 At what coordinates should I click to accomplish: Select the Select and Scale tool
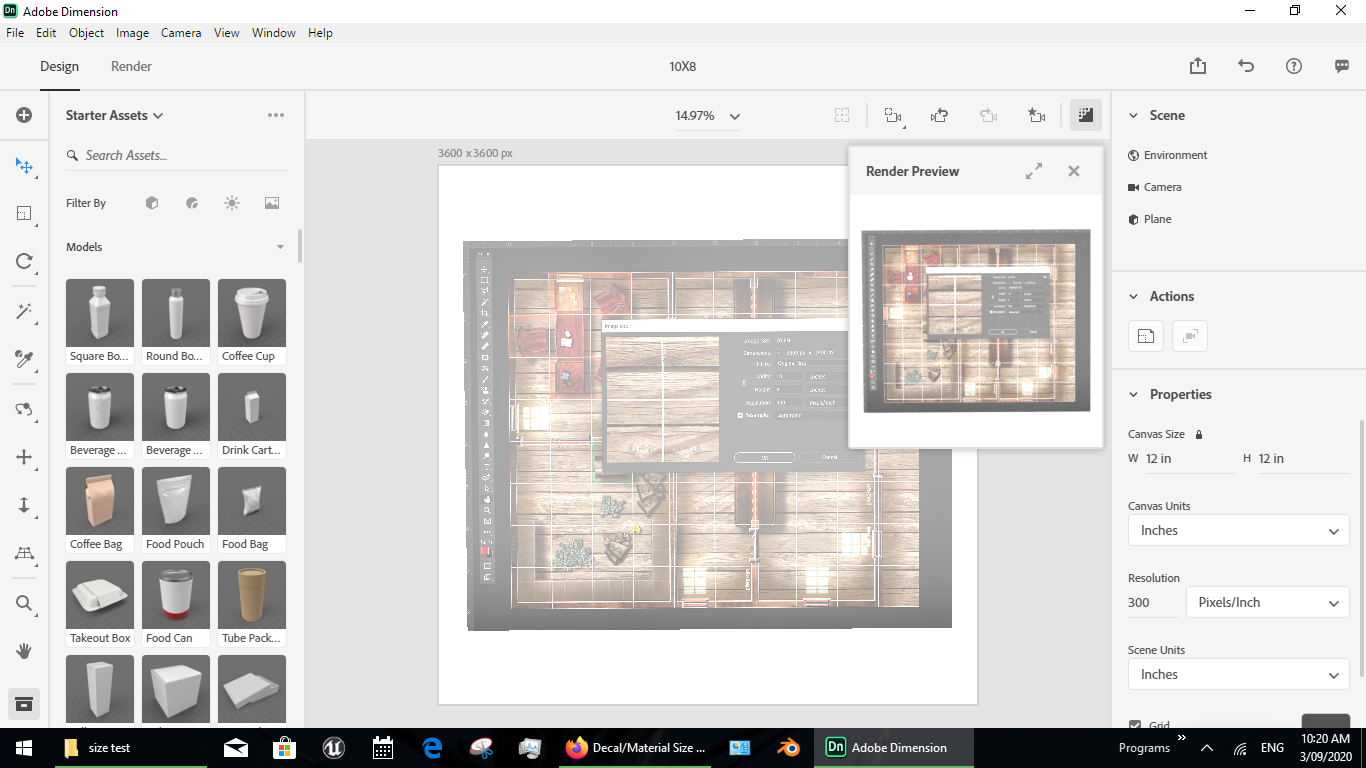coord(24,214)
